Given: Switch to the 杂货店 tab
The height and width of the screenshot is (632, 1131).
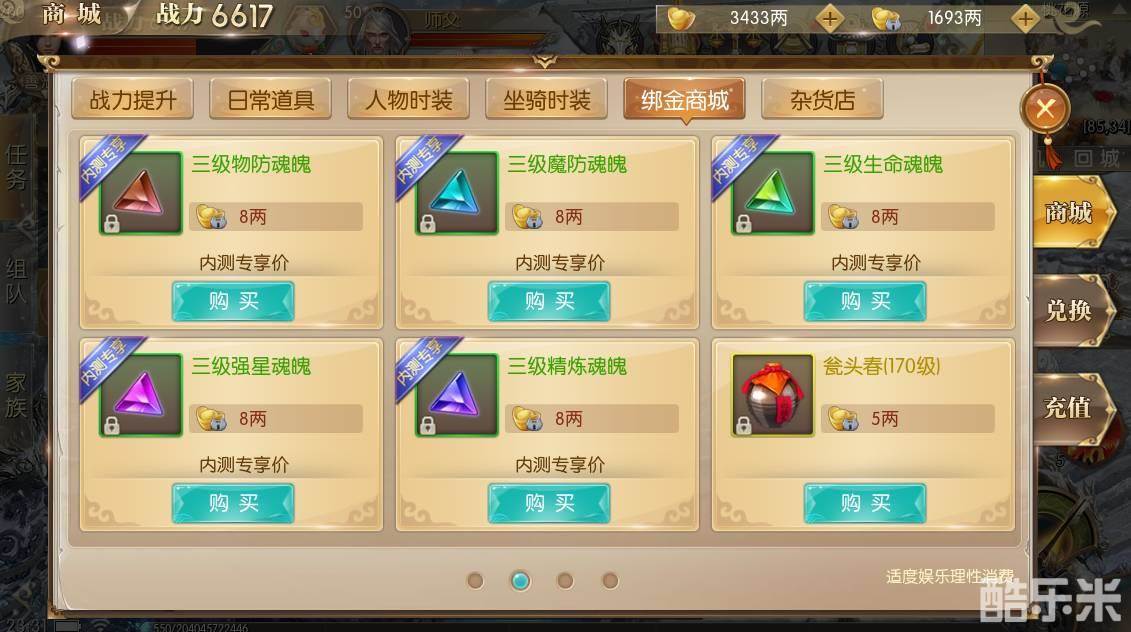Looking at the screenshot, I should pos(822,100).
